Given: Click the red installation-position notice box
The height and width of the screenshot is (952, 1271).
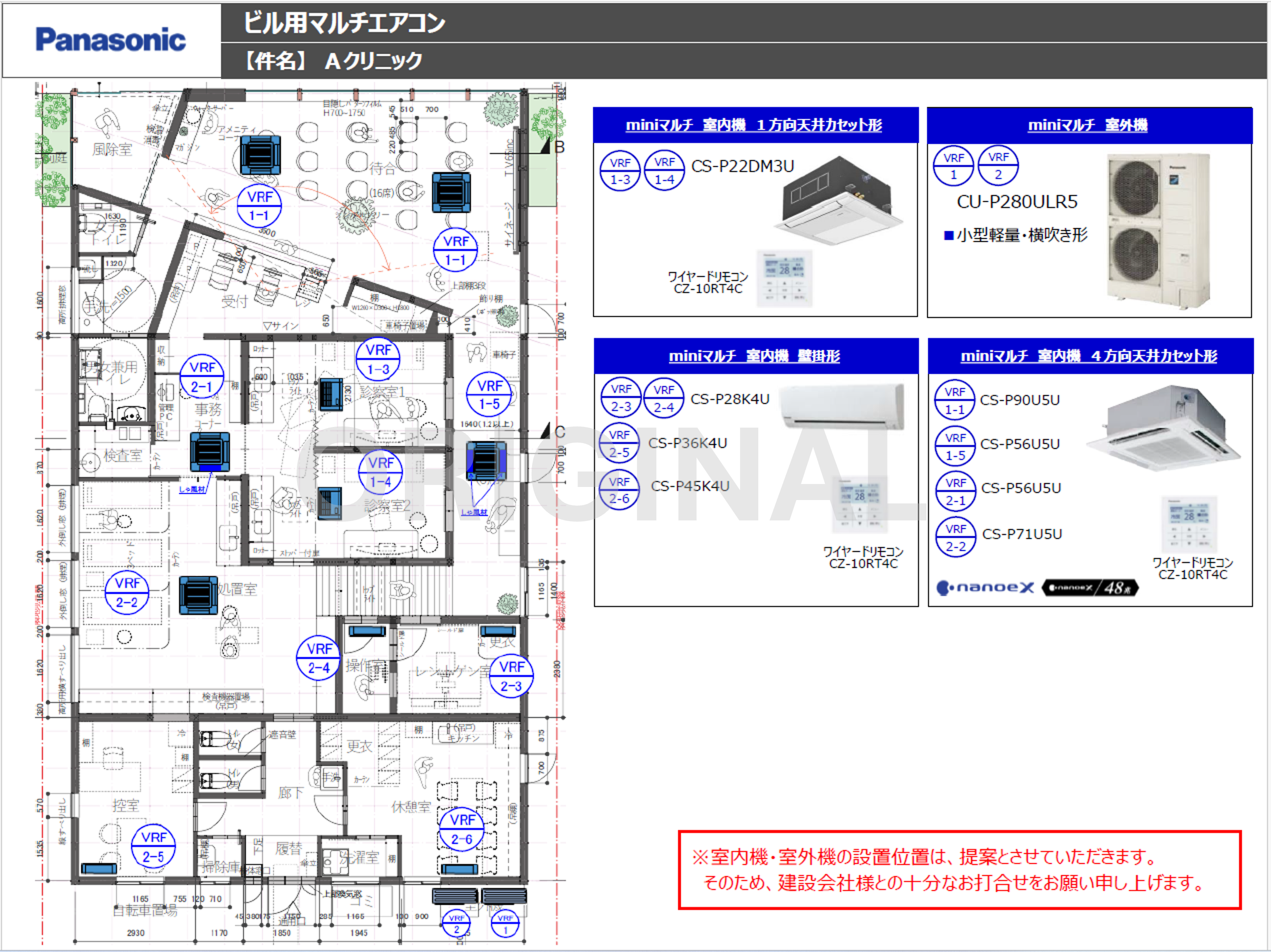Looking at the screenshot, I should (x=959, y=870).
